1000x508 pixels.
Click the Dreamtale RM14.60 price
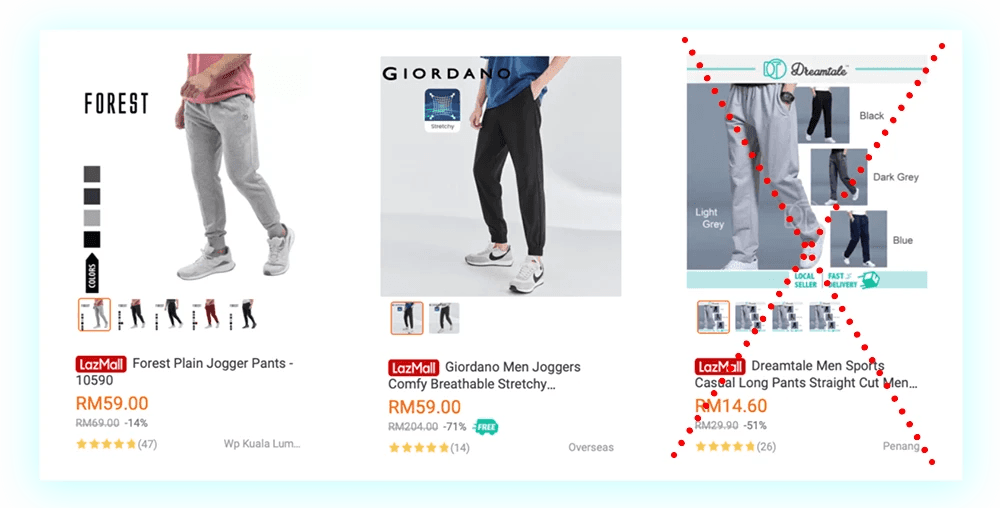[x=731, y=406]
